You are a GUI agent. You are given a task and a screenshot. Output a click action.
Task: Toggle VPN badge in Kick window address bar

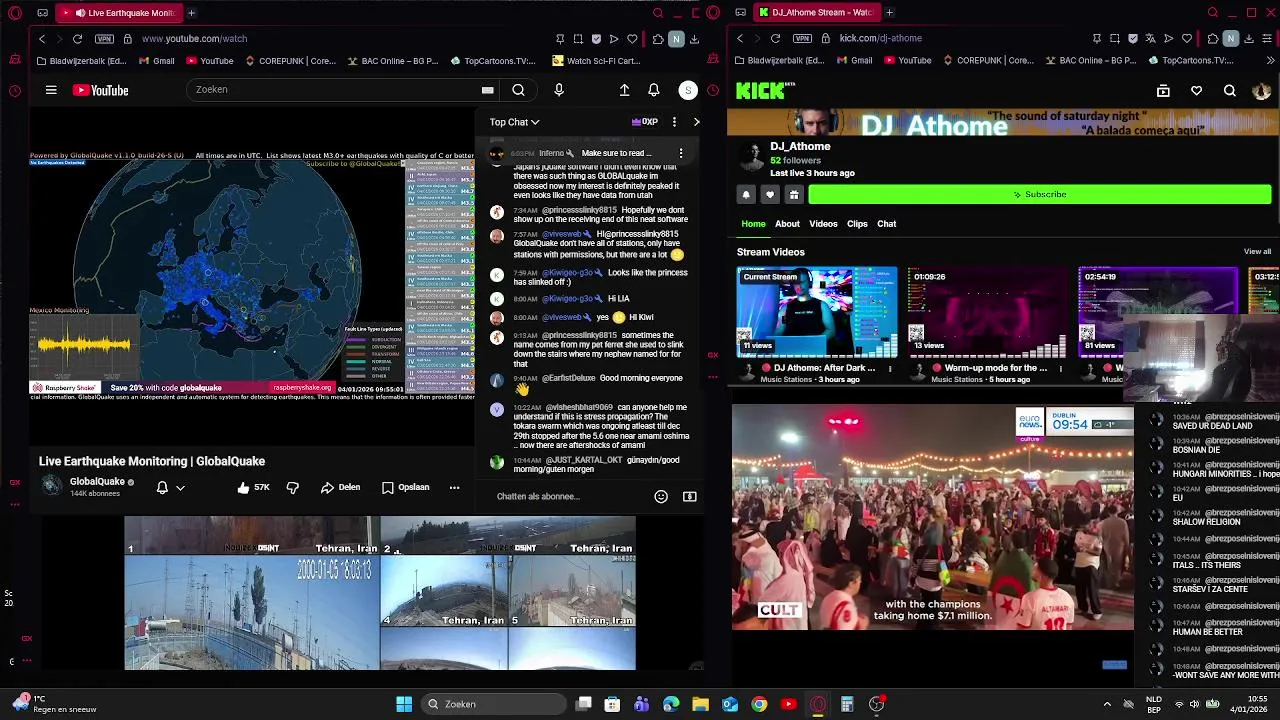point(802,39)
